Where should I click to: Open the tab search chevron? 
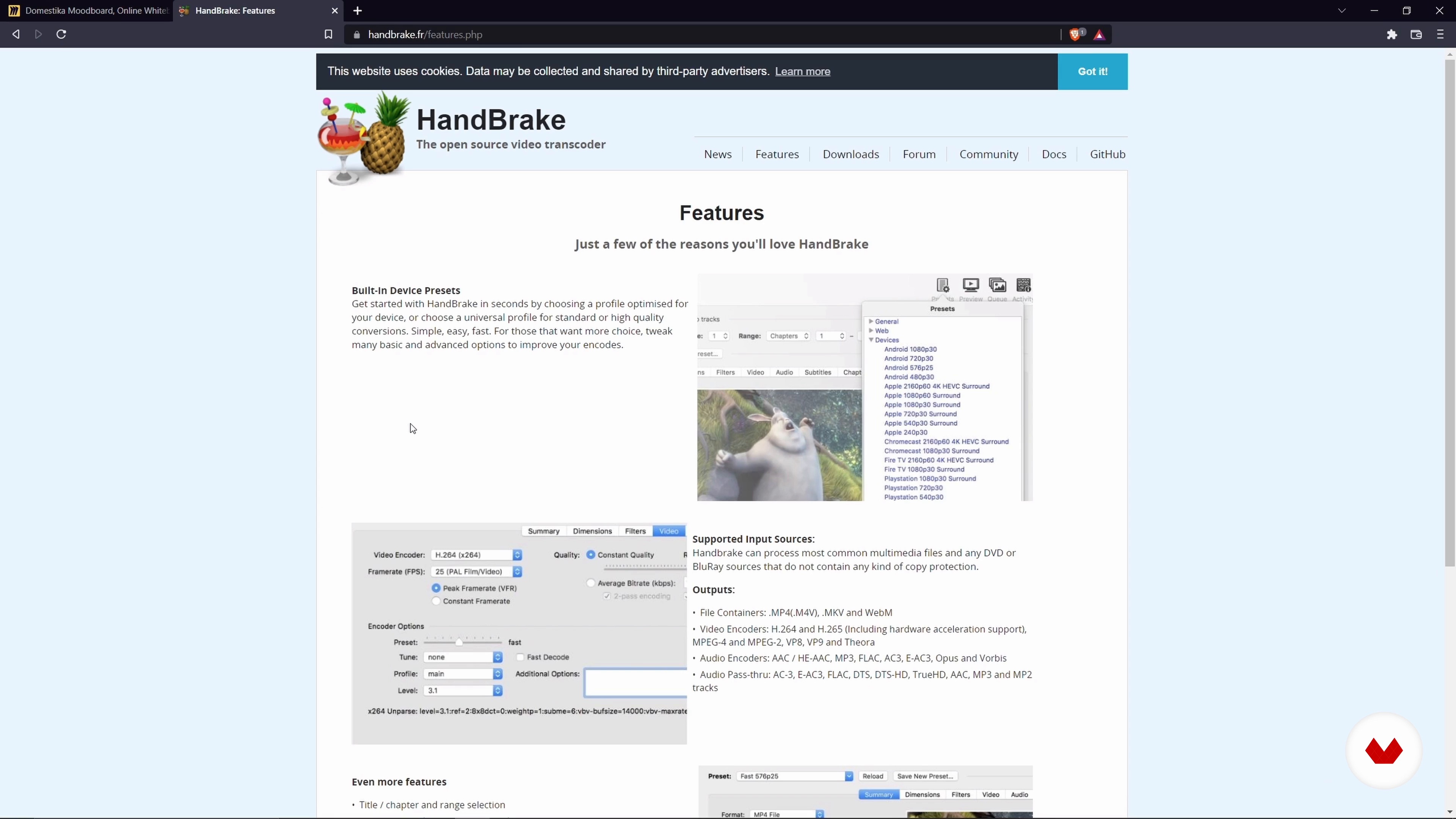click(1342, 11)
